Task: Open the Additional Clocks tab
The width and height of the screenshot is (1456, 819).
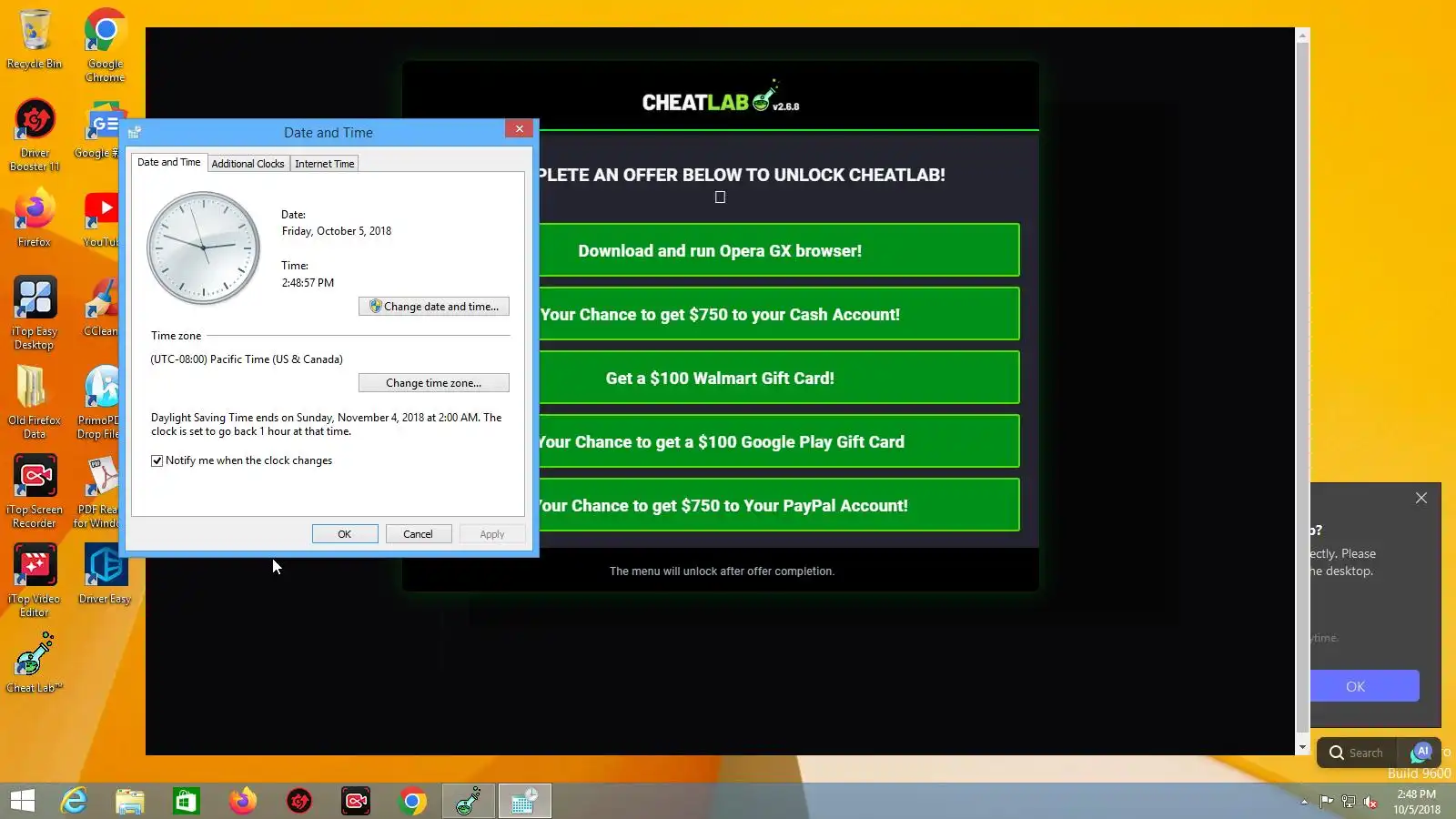Action: tap(248, 164)
